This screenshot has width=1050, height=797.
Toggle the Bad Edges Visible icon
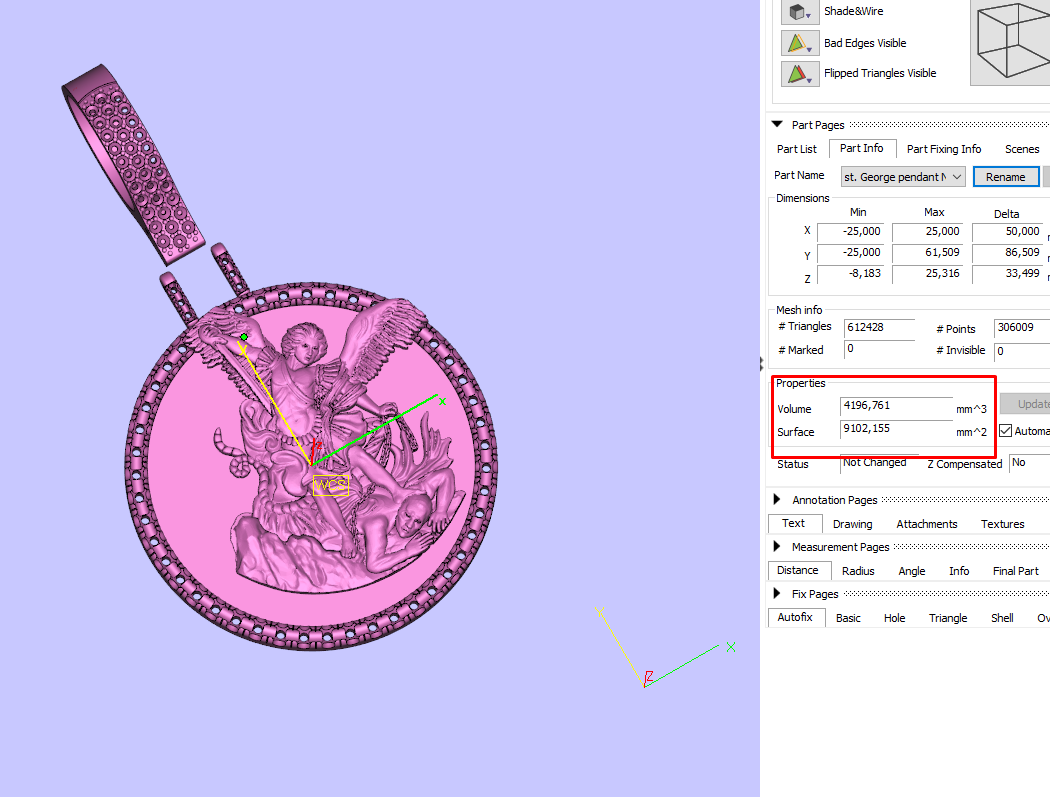pos(800,43)
